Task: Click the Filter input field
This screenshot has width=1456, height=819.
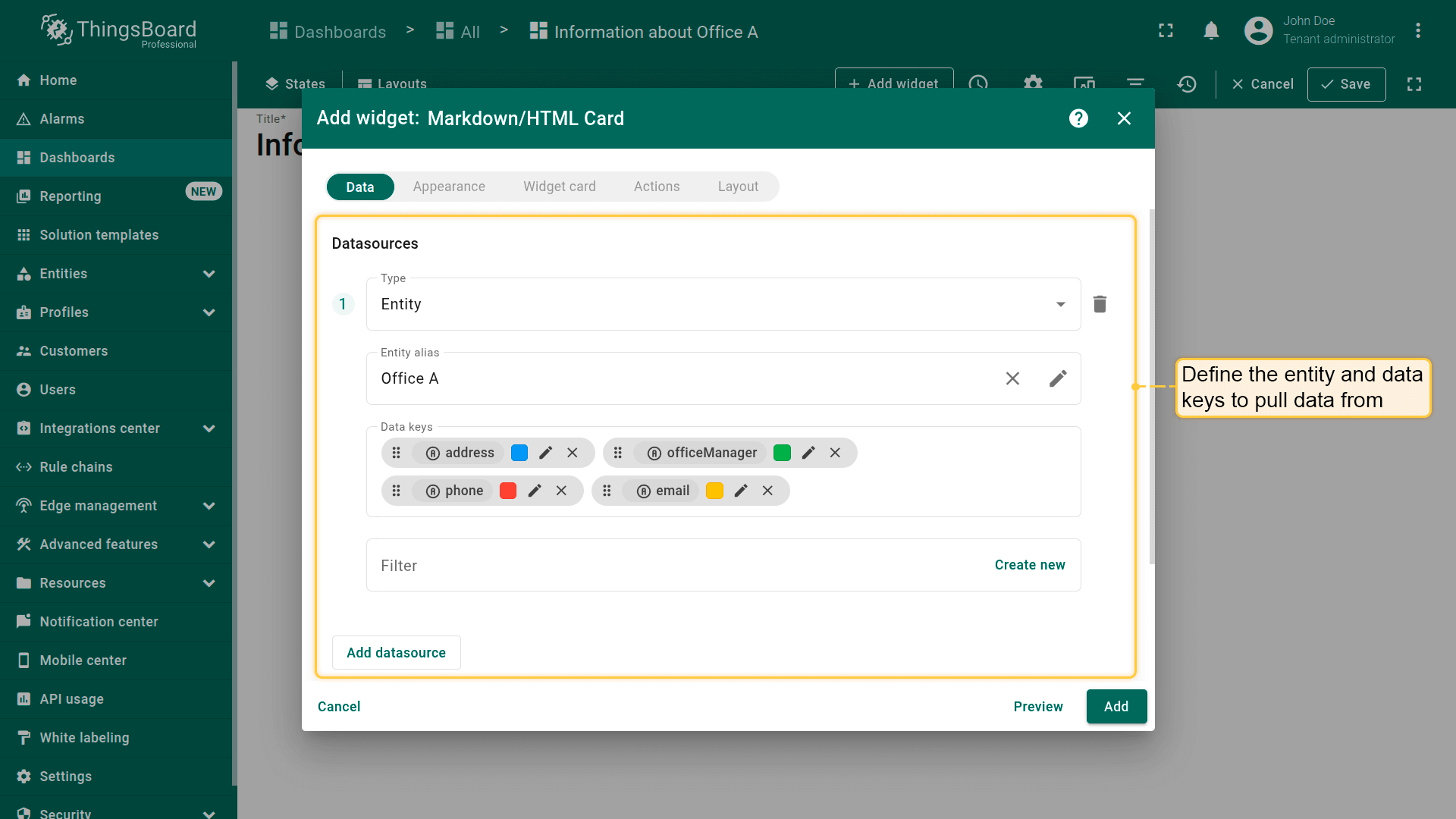Action: (x=667, y=565)
